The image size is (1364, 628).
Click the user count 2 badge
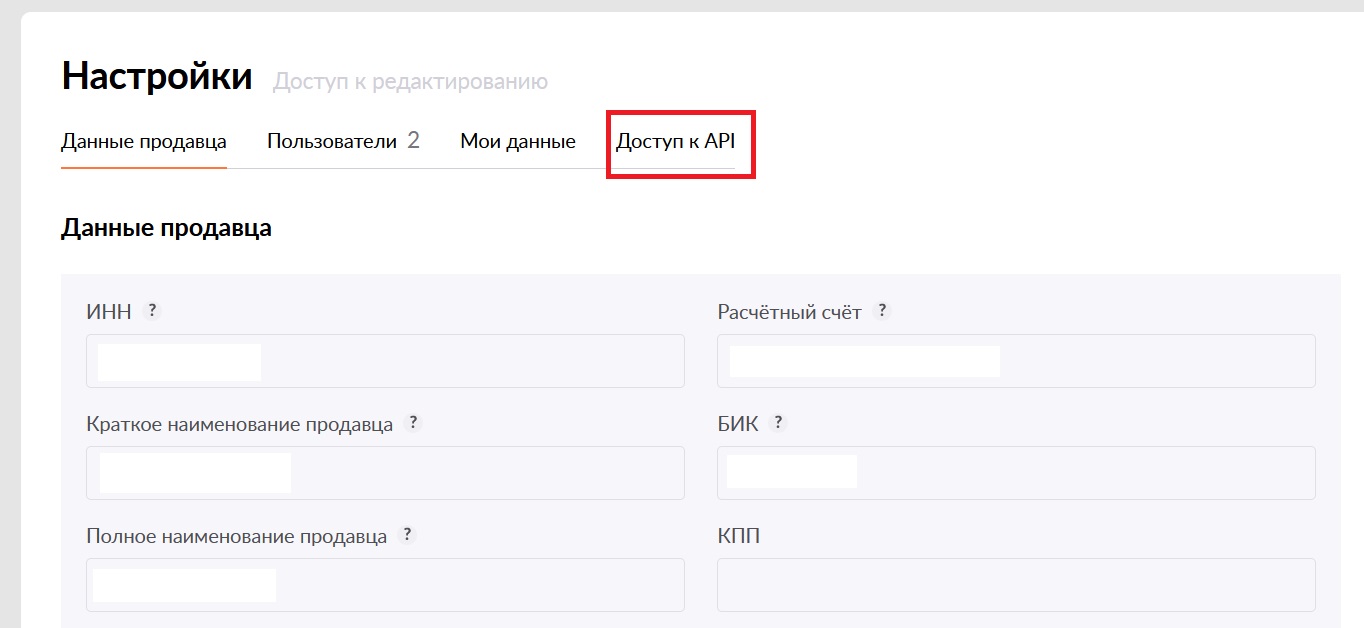[413, 140]
